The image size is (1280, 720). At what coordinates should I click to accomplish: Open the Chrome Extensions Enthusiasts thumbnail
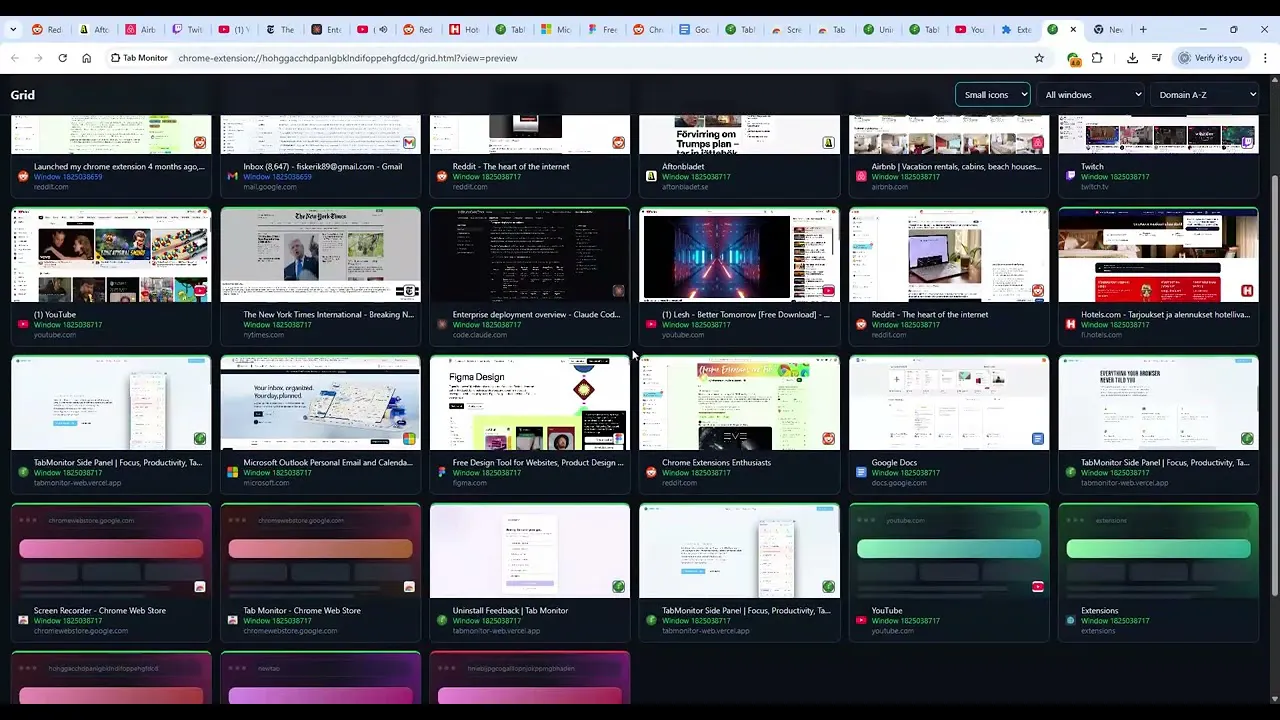[739, 403]
